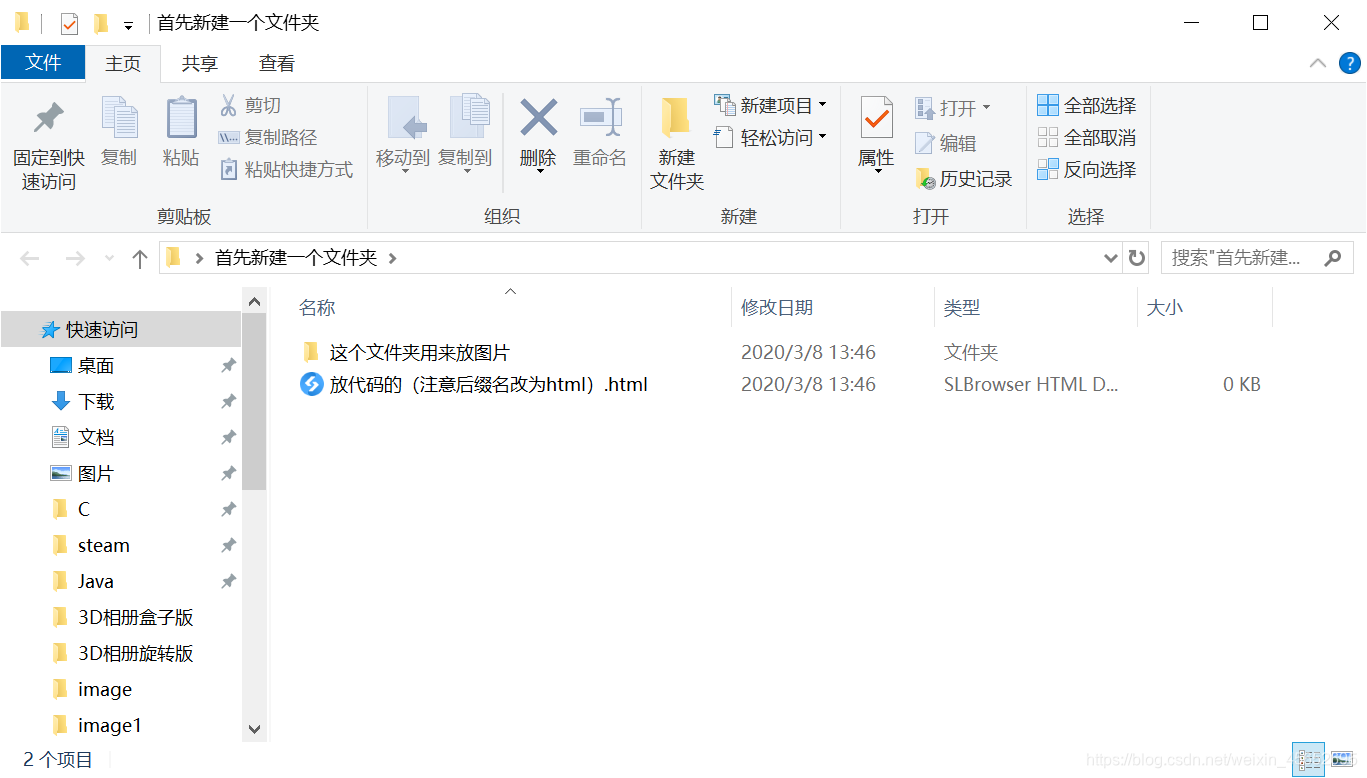Switch to large icons view in status bar
This screenshot has width=1367, height=778.
[1342, 760]
